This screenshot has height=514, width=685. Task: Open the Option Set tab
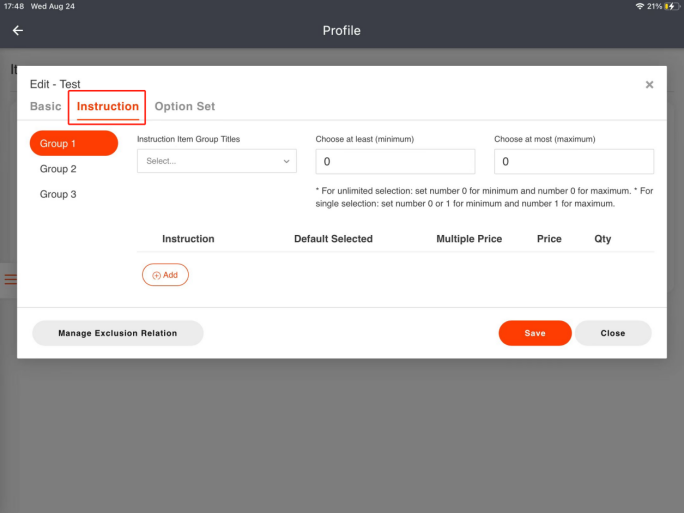click(185, 106)
